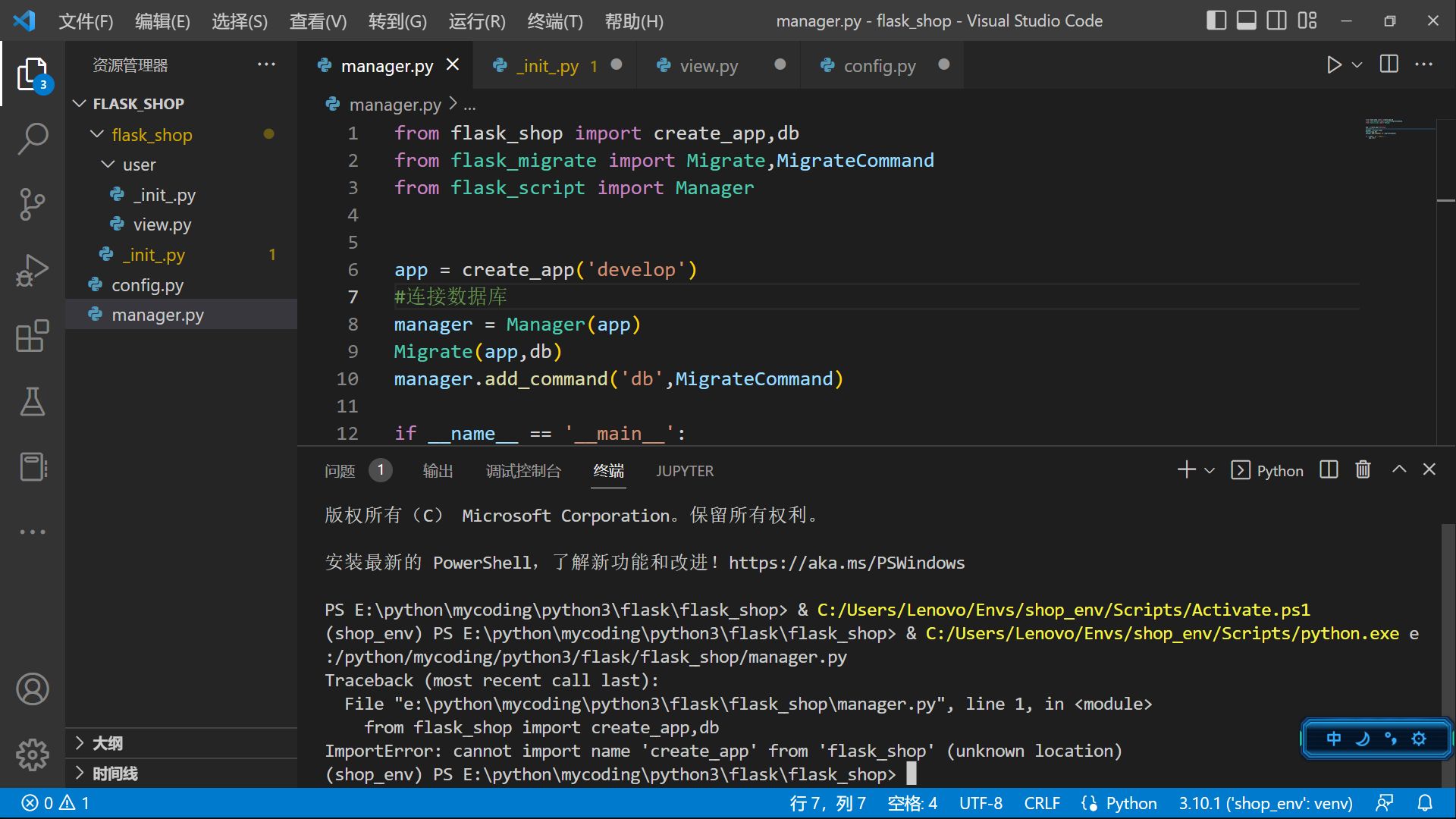The image size is (1456, 819).
Task: Switch to 输出 output panel tab
Action: click(x=438, y=471)
